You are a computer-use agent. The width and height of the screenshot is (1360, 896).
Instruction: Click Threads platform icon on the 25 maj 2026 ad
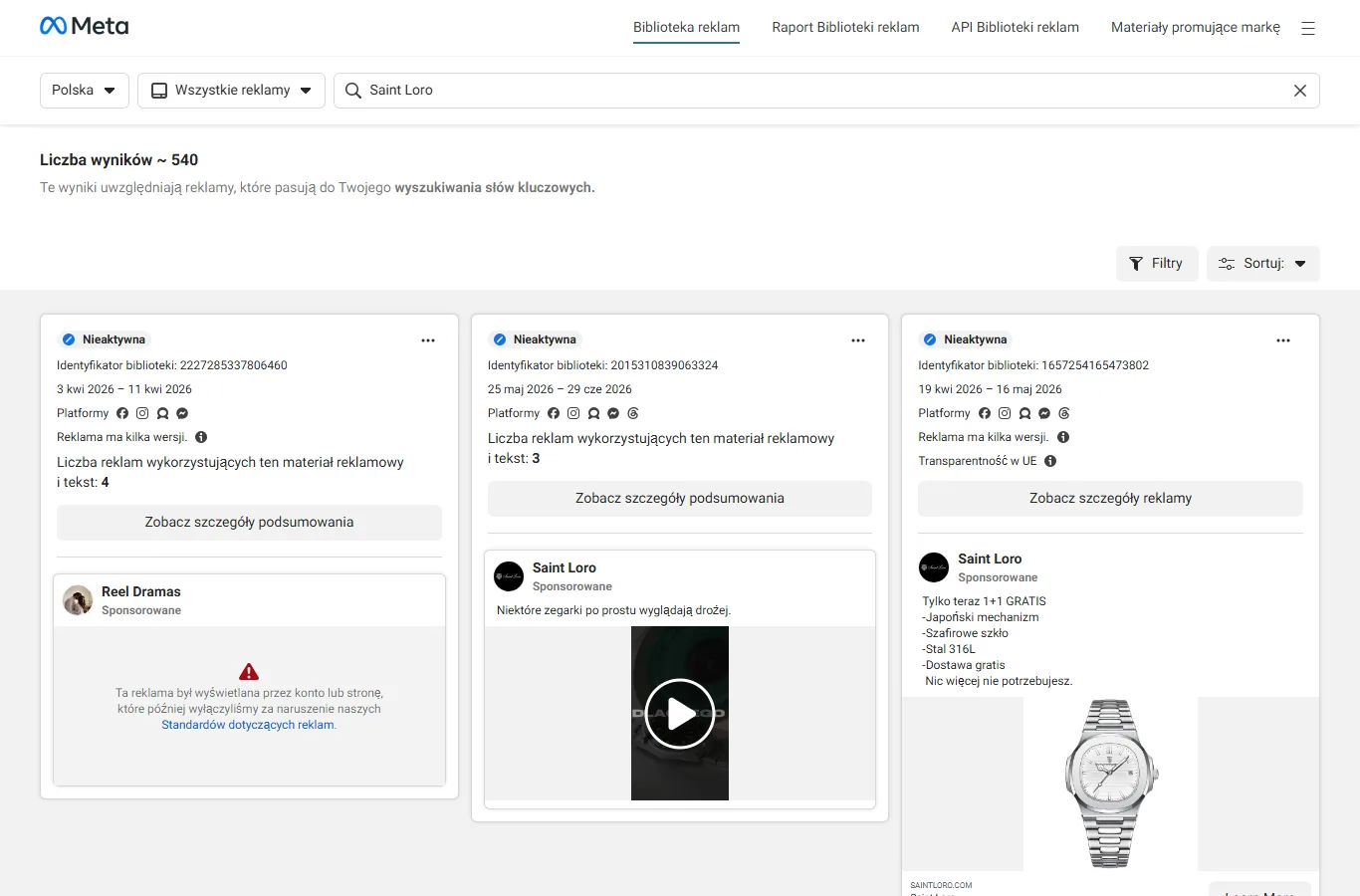click(x=633, y=413)
